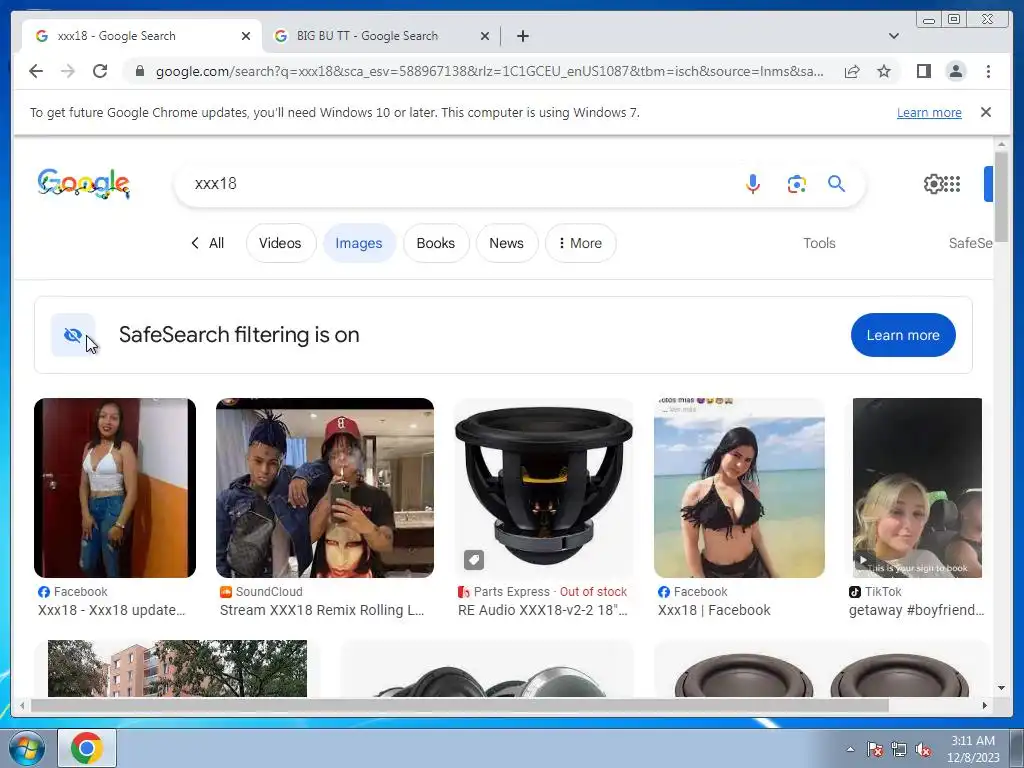1024x768 pixels.
Task: Search by image with Google Lens icon
Action: (x=796, y=184)
